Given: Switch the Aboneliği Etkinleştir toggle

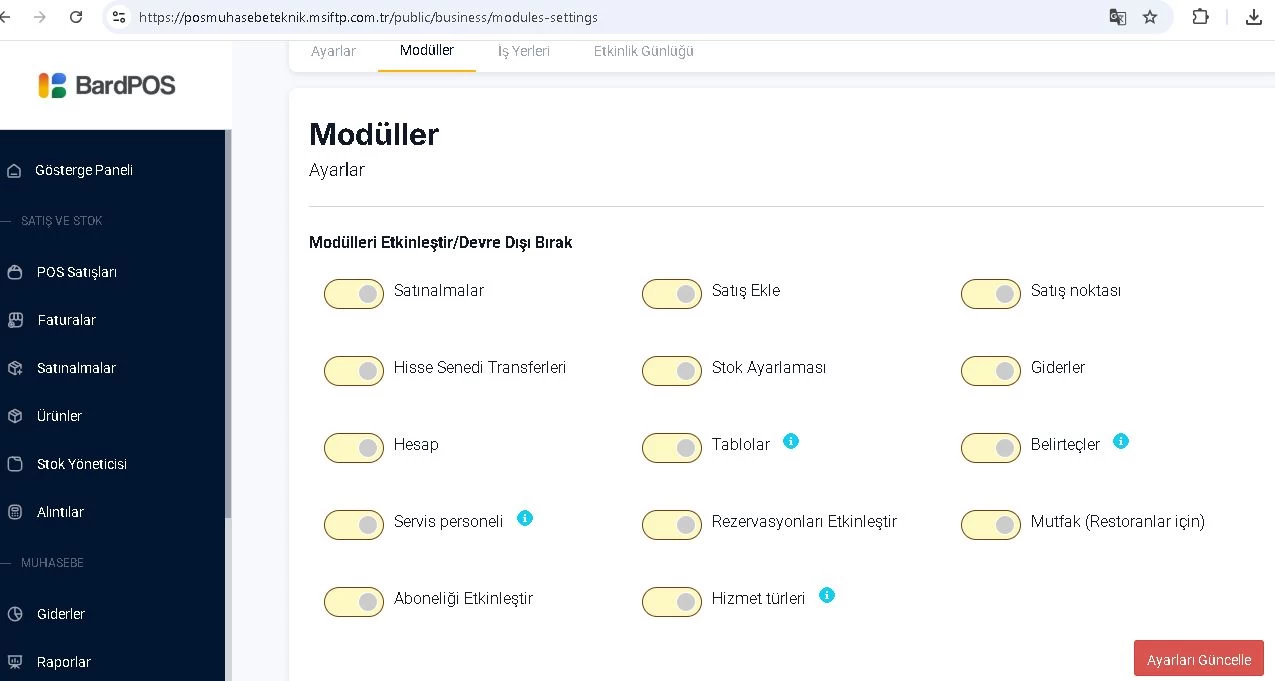Looking at the screenshot, I should tap(354, 602).
